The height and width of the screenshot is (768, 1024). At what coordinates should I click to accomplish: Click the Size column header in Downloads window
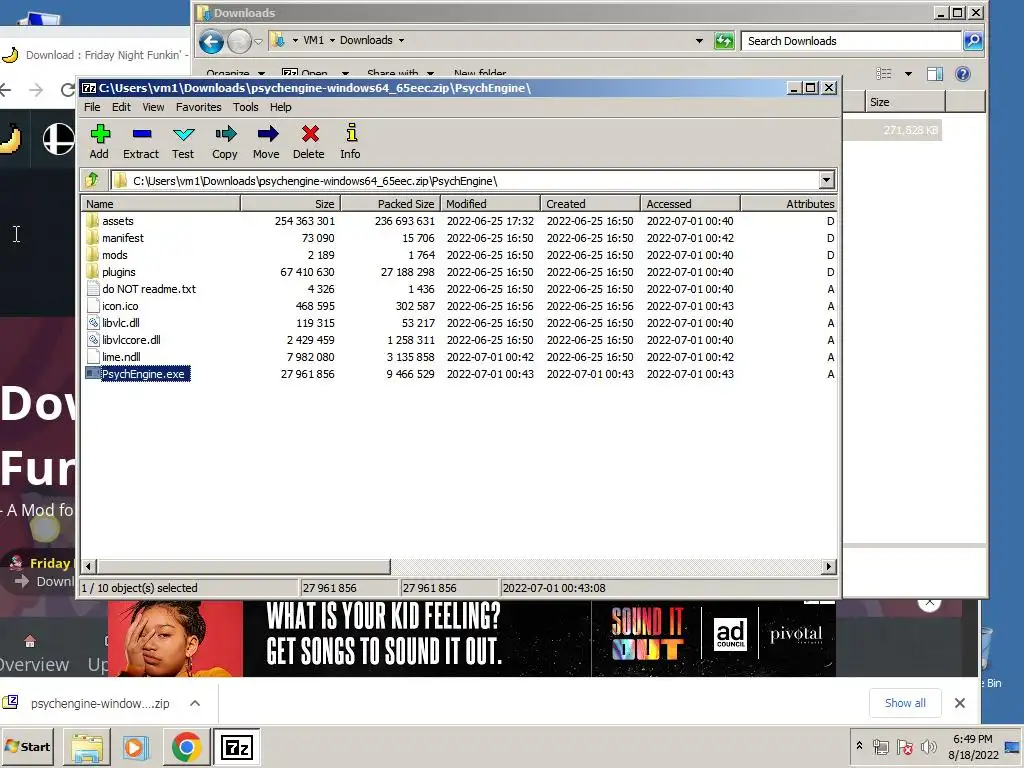tap(905, 102)
